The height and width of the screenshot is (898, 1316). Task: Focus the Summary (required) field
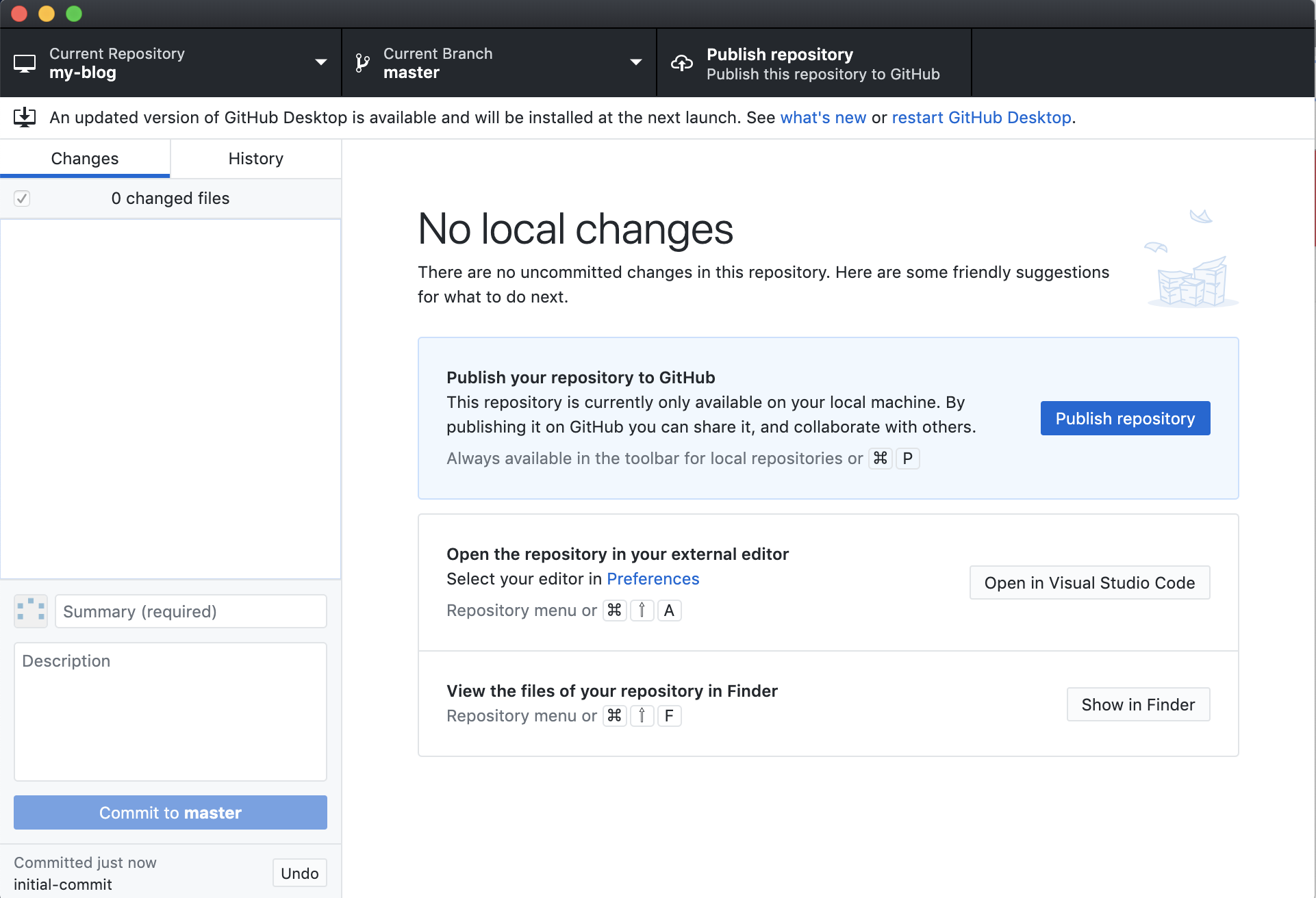point(191,611)
